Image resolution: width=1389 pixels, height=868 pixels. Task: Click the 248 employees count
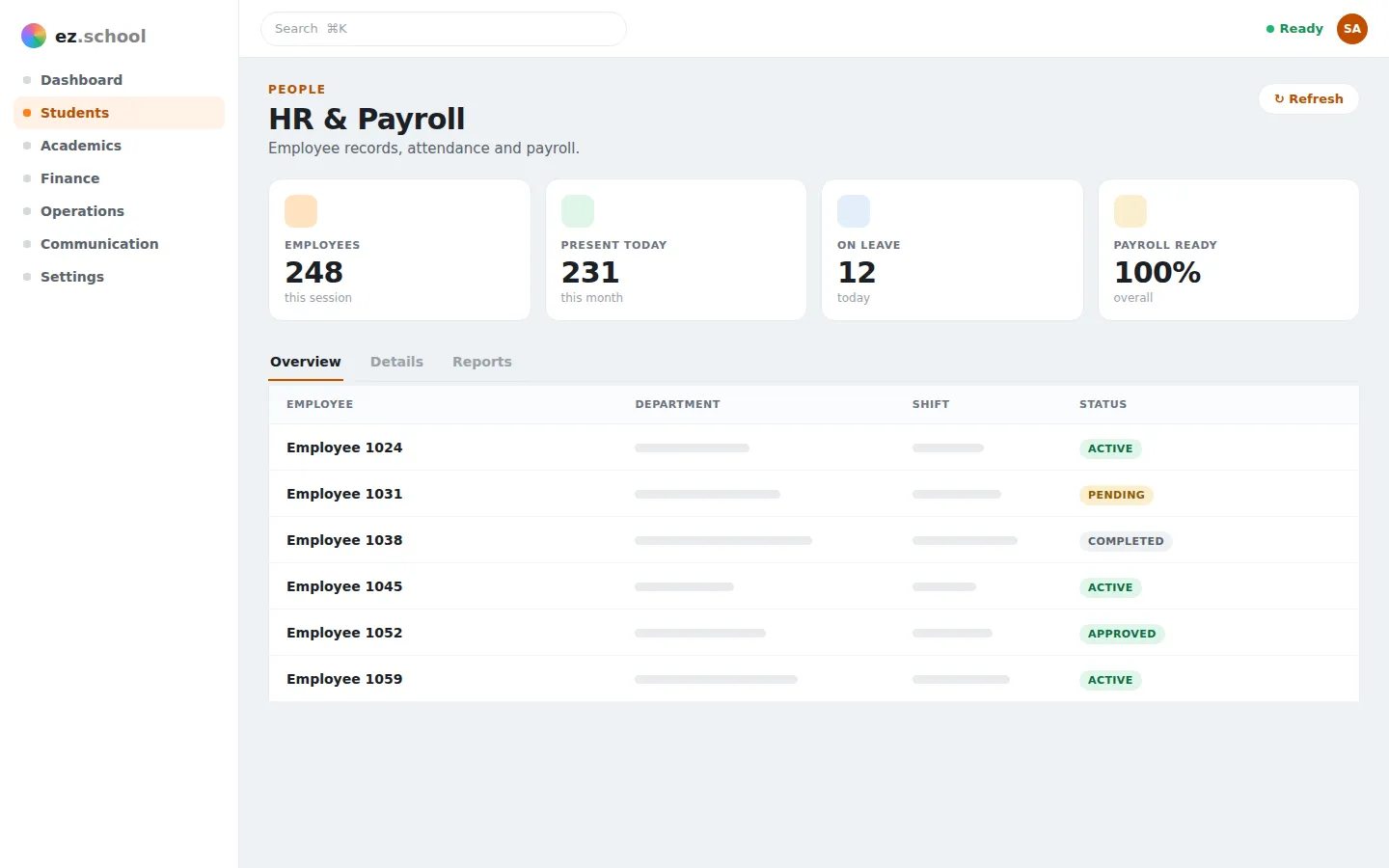tap(313, 272)
